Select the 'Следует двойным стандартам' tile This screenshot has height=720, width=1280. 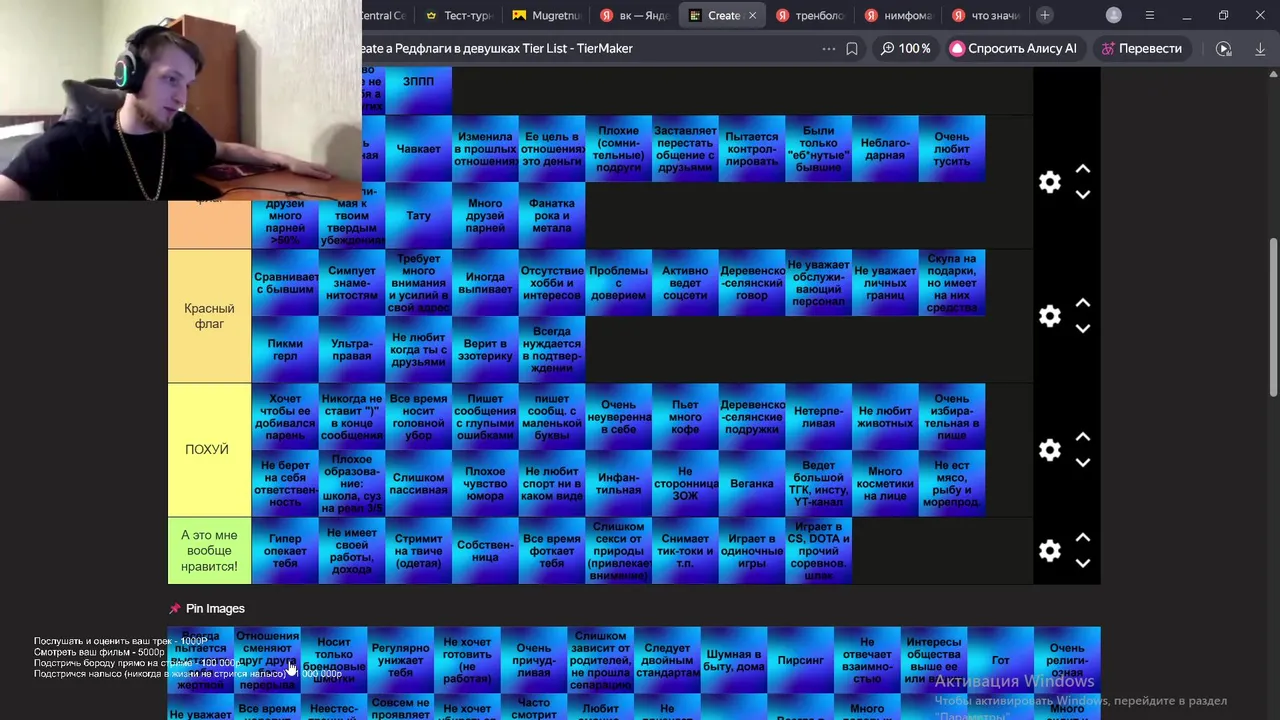pyautogui.click(x=667, y=660)
